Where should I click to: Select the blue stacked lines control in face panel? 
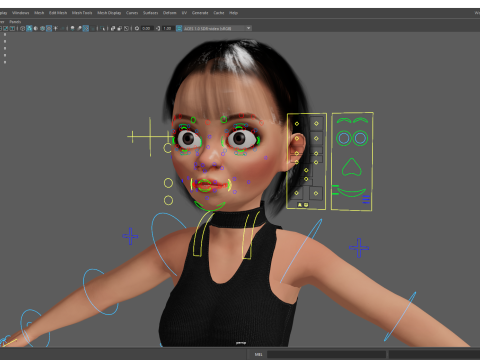click(x=366, y=199)
